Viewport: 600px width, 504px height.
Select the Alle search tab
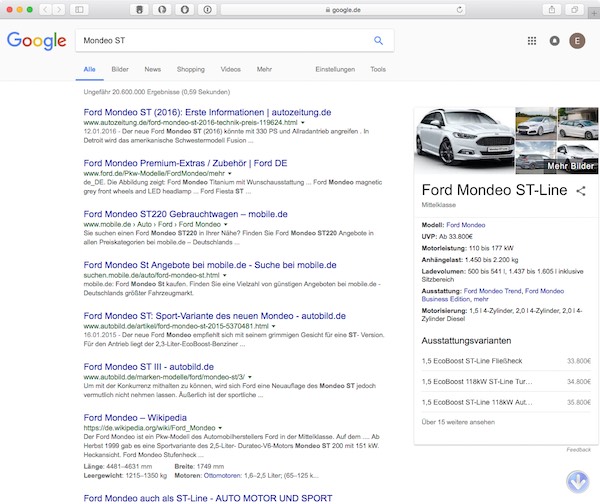90,69
